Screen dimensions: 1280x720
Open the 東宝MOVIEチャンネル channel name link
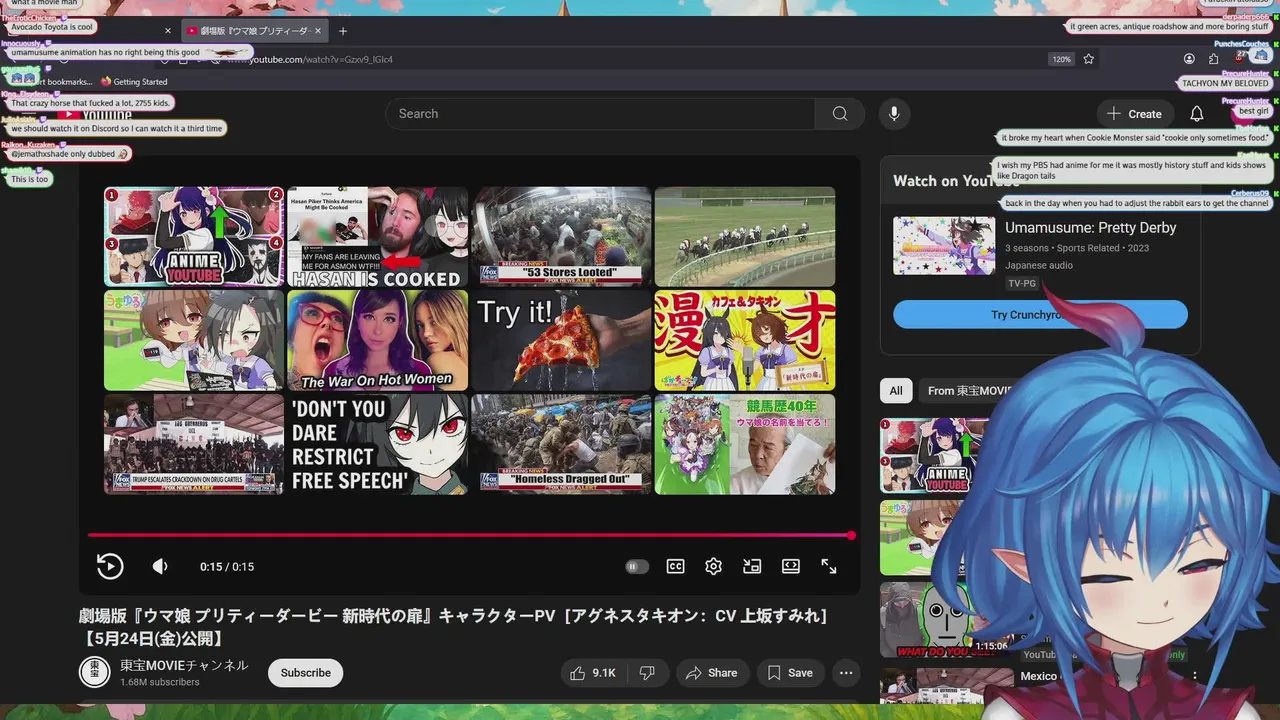pos(184,665)
